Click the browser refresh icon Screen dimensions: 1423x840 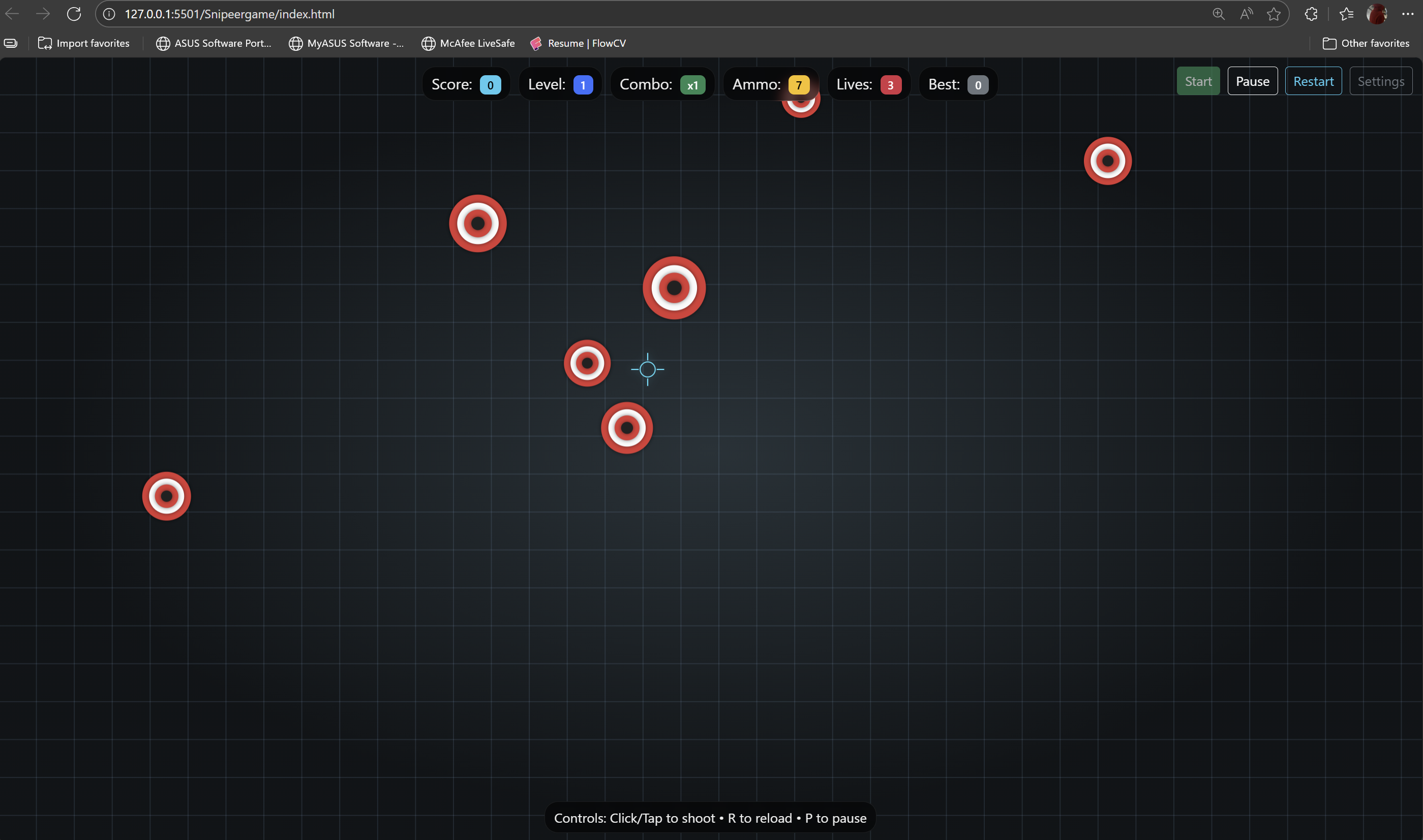coord(74,14)
